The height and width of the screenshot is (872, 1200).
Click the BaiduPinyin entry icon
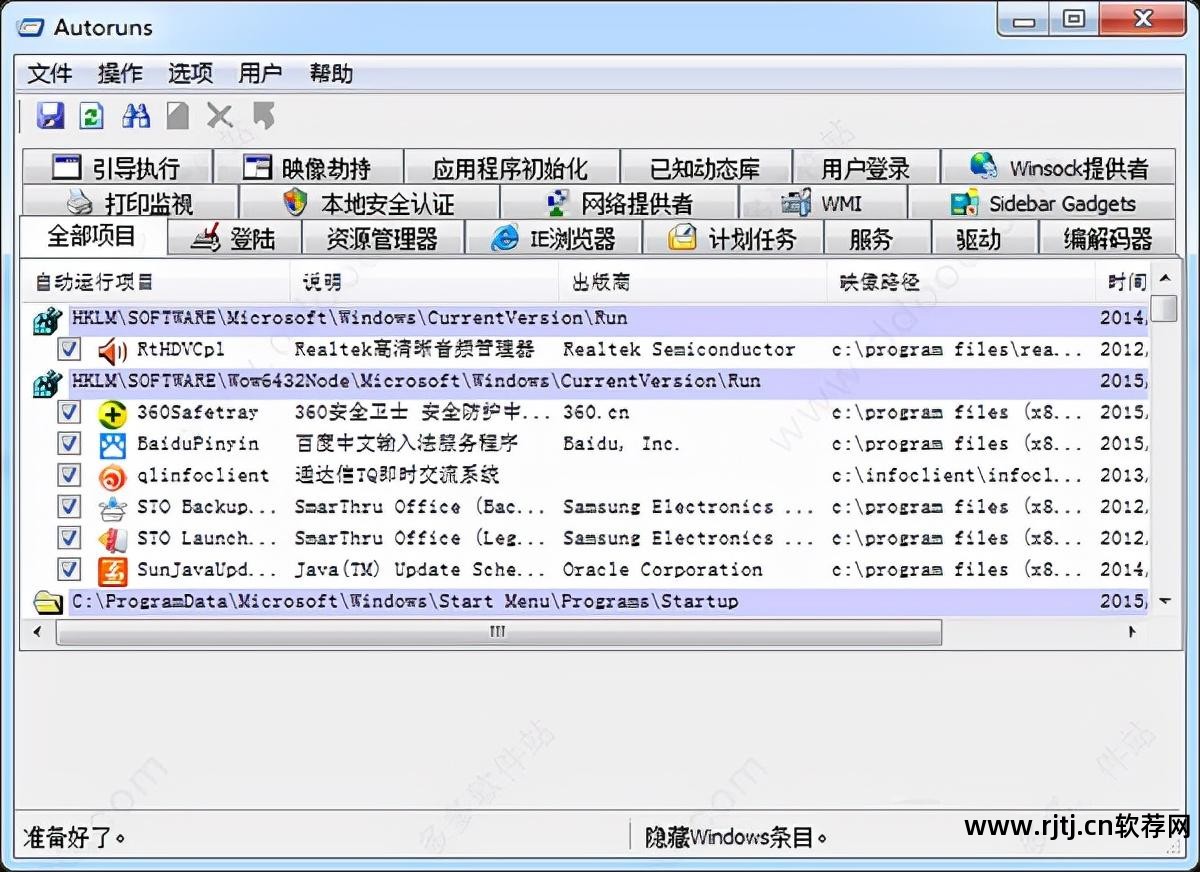113,444
